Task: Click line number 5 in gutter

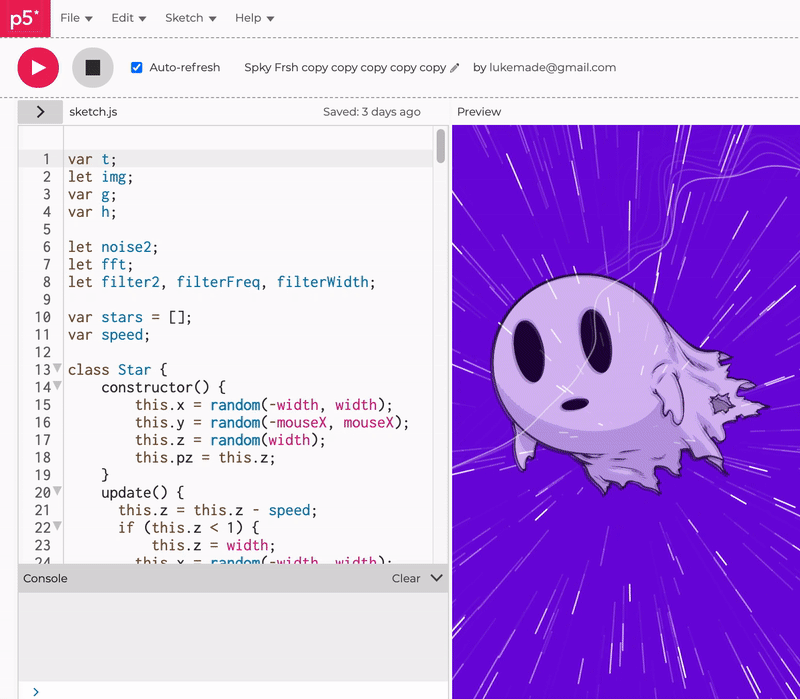Action: coord(46,230)
